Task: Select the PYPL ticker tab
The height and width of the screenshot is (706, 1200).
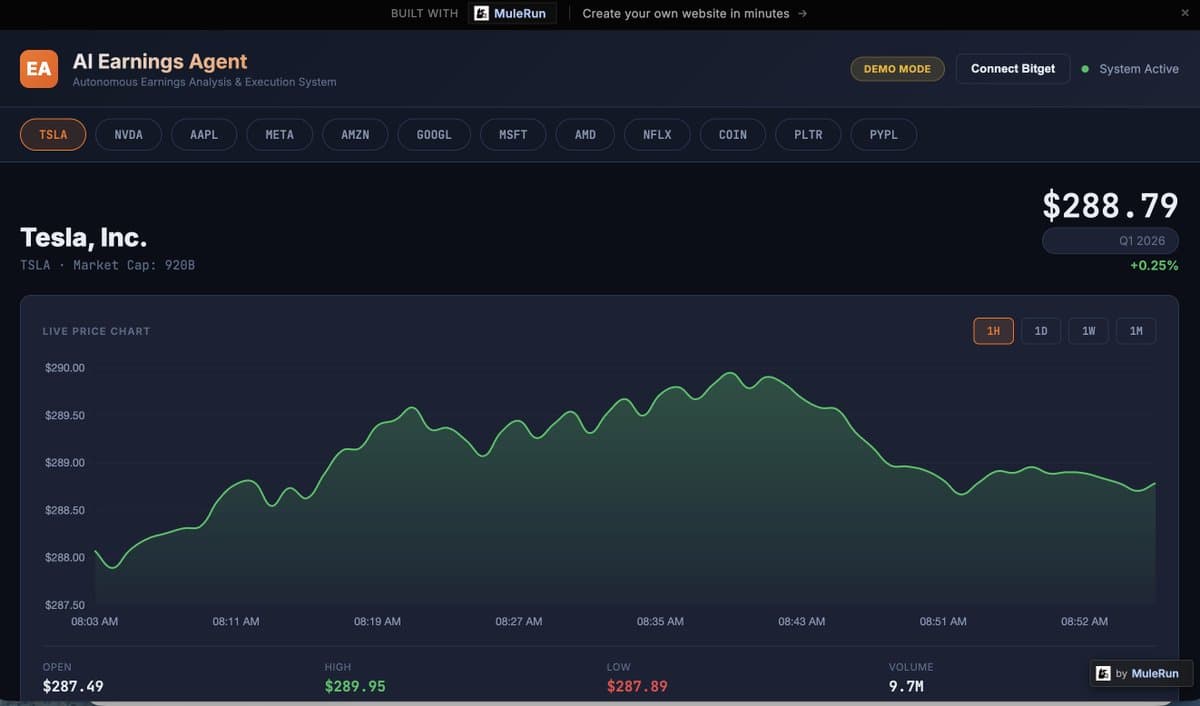Action: coord(884,135)
